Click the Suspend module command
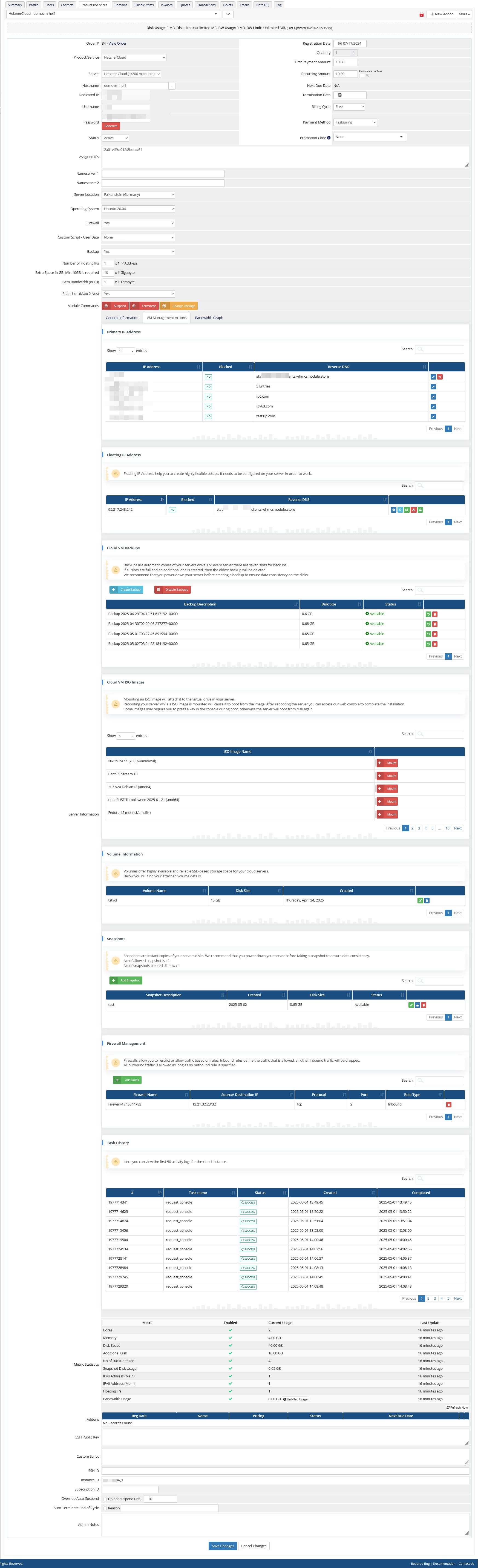The width and height of the screenshot is (478, 1568). click(115, 306)
